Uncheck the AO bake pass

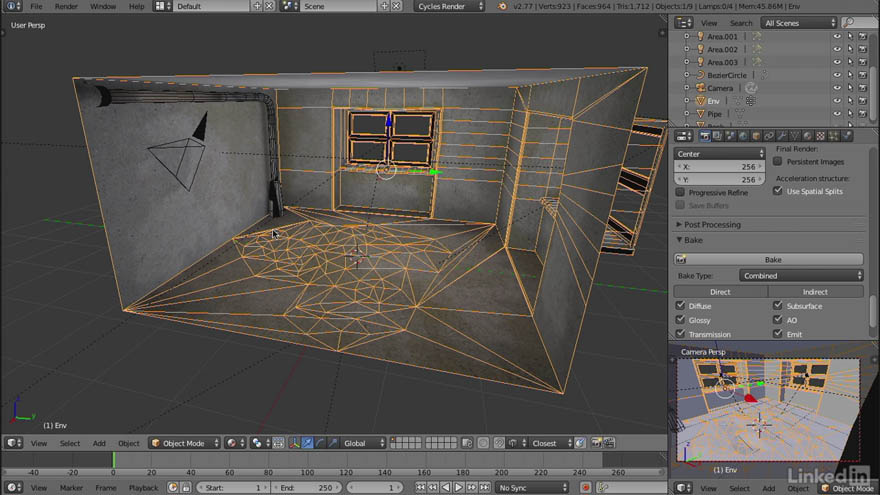click(x=777, y=320)
